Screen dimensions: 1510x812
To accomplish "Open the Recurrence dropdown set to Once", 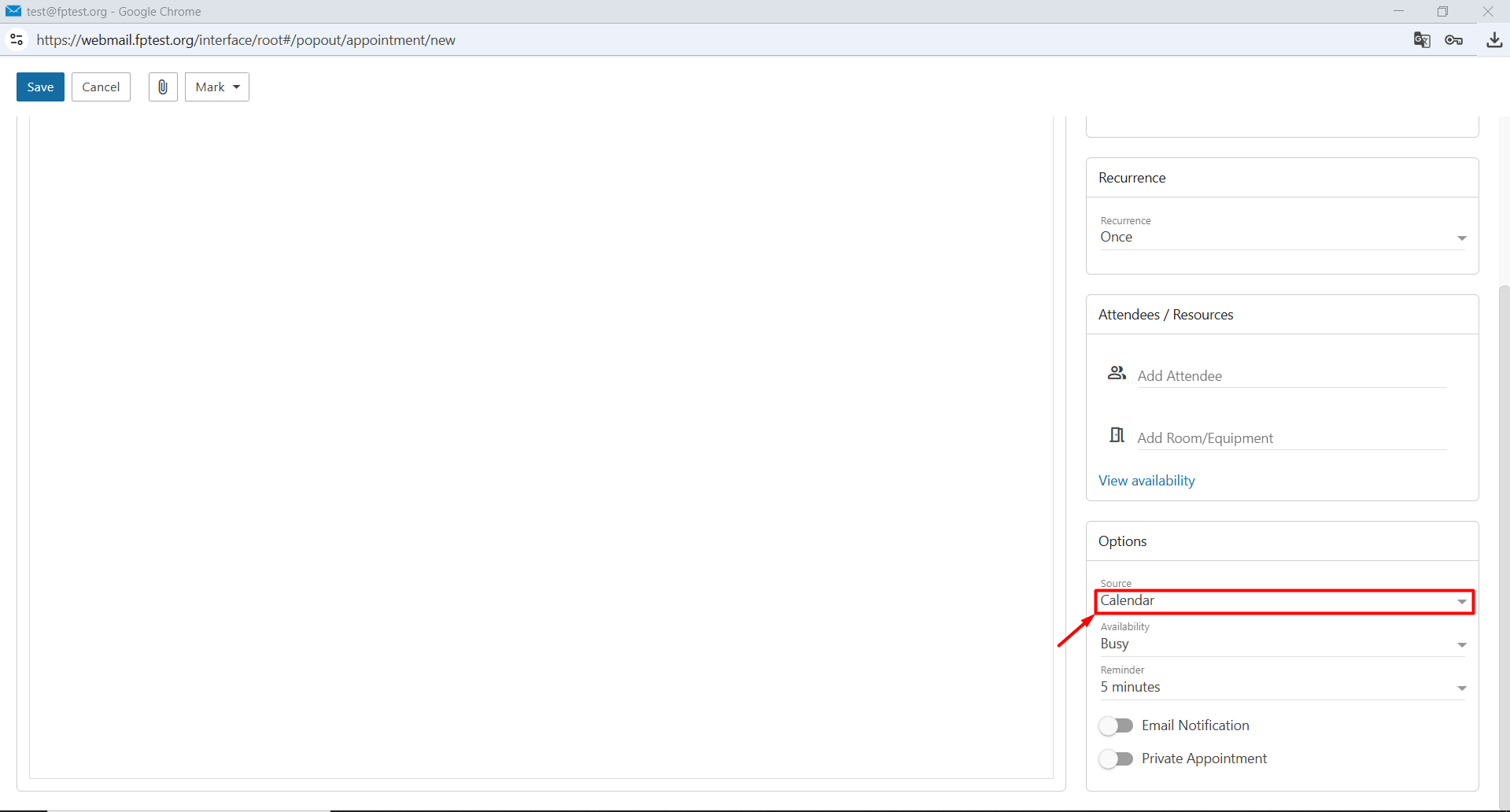I will [x=1283, y=237].
